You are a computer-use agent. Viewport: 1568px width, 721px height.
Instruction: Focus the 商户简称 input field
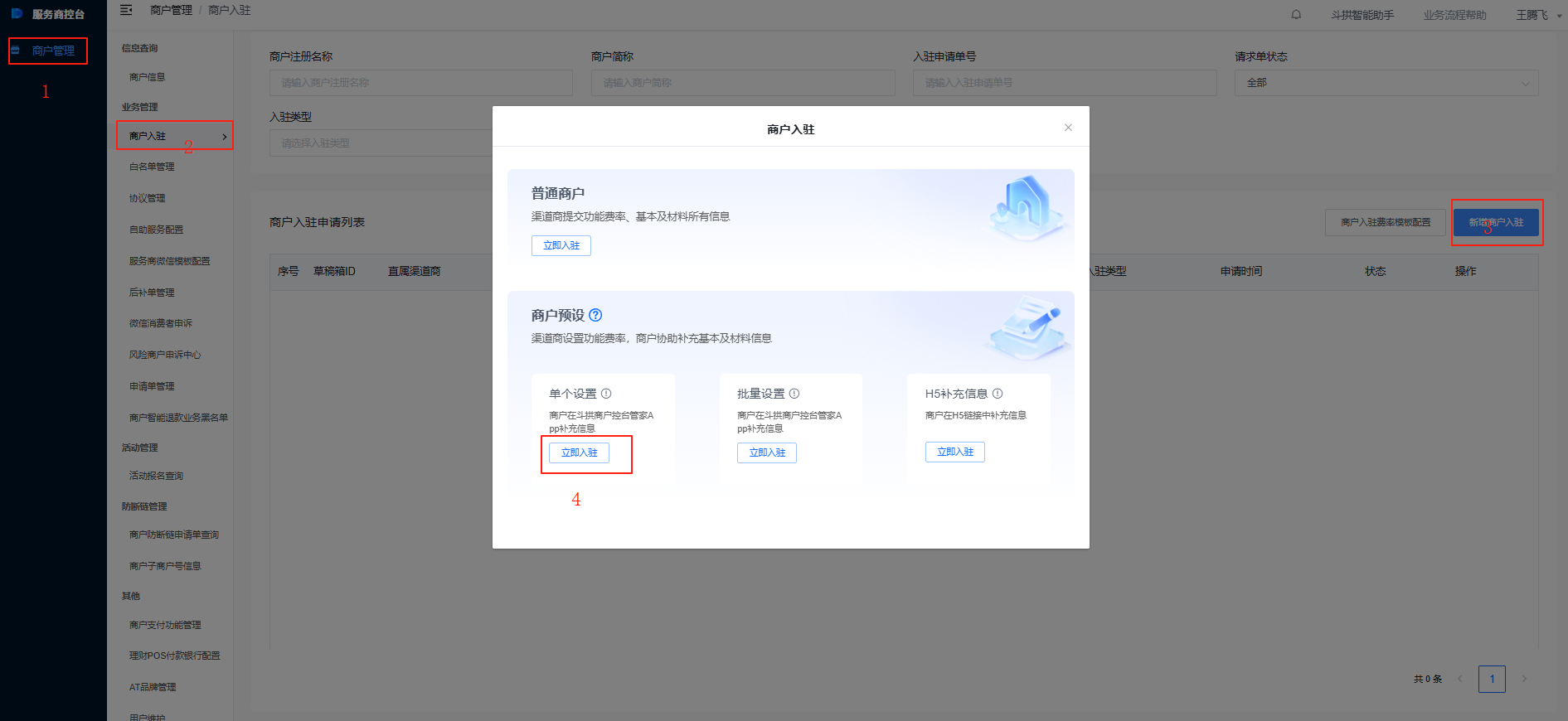pos(743,83)
